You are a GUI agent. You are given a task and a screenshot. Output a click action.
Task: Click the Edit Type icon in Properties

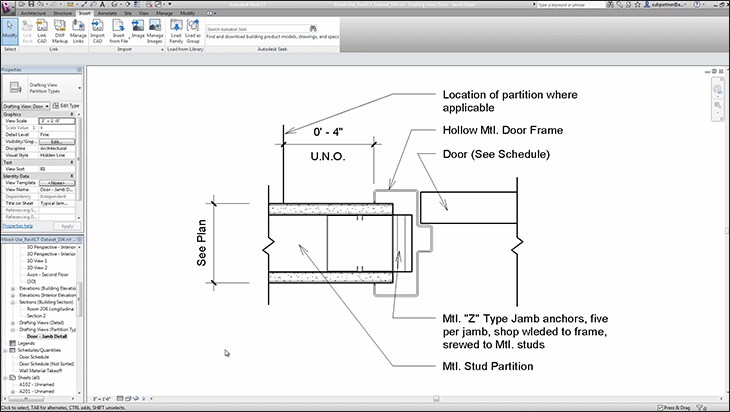point(56,106)
